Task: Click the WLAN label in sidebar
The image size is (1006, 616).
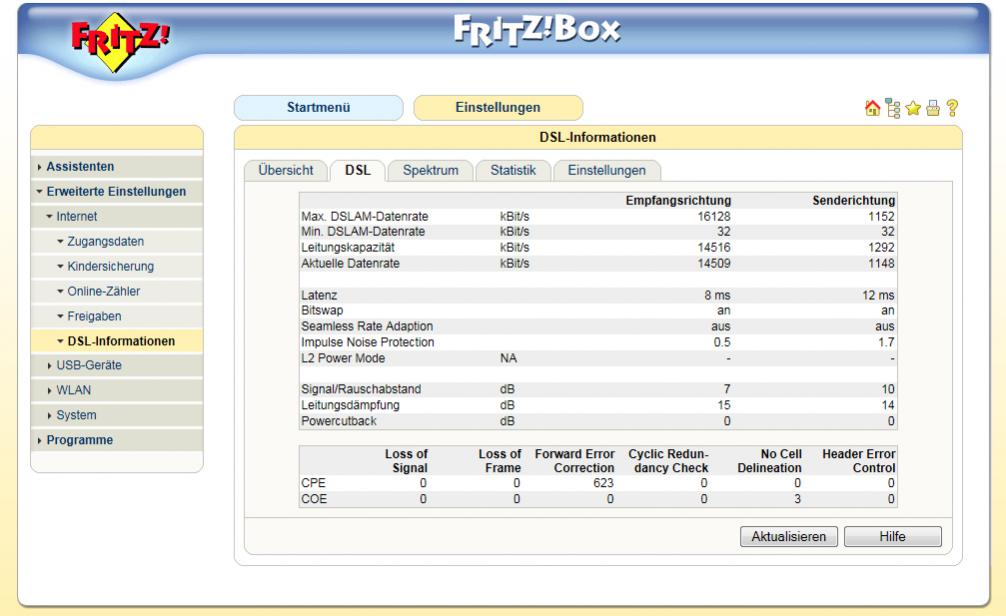Action: click(74, 391)
